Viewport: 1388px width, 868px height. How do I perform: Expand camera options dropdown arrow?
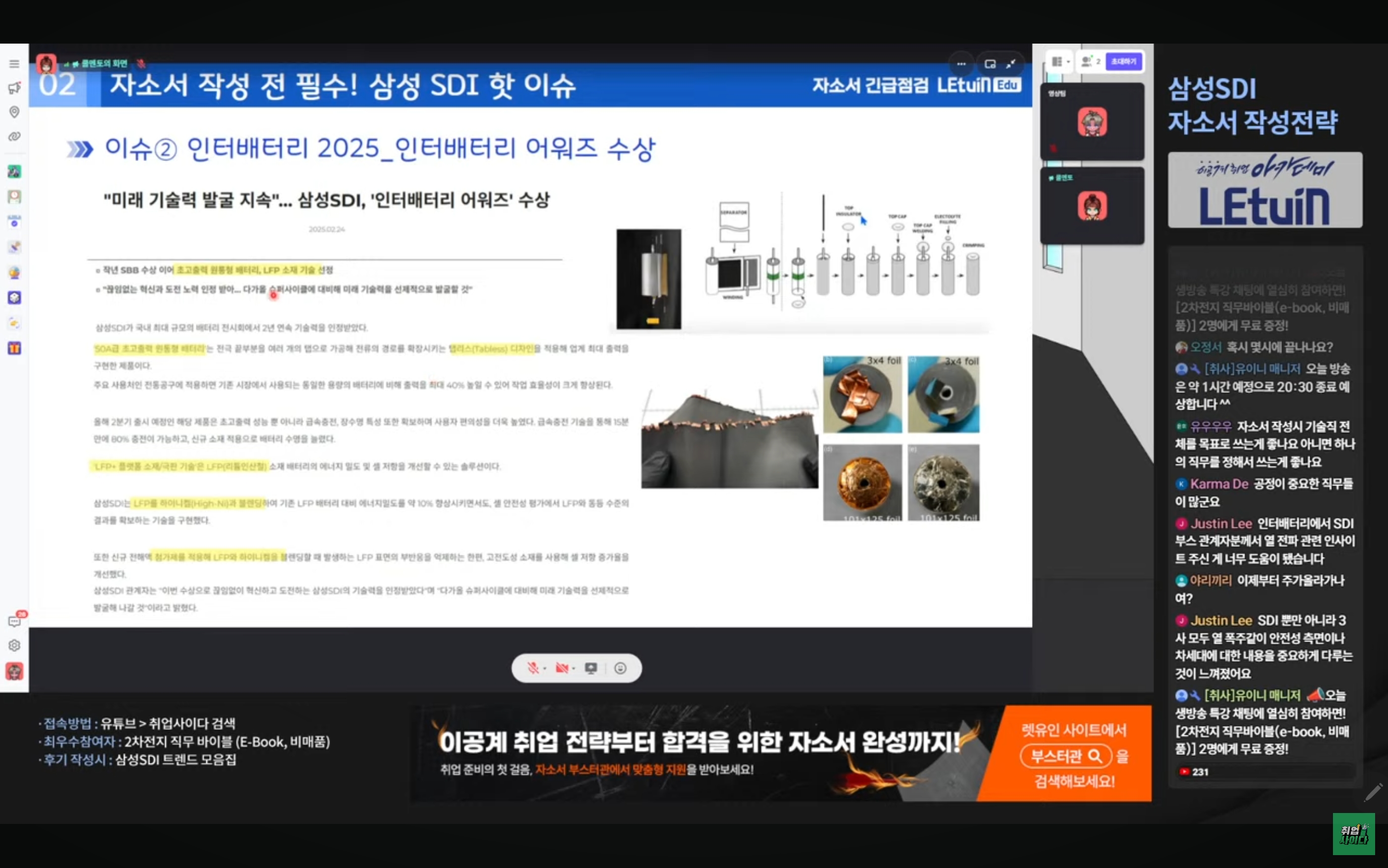[x=574, y=668]
